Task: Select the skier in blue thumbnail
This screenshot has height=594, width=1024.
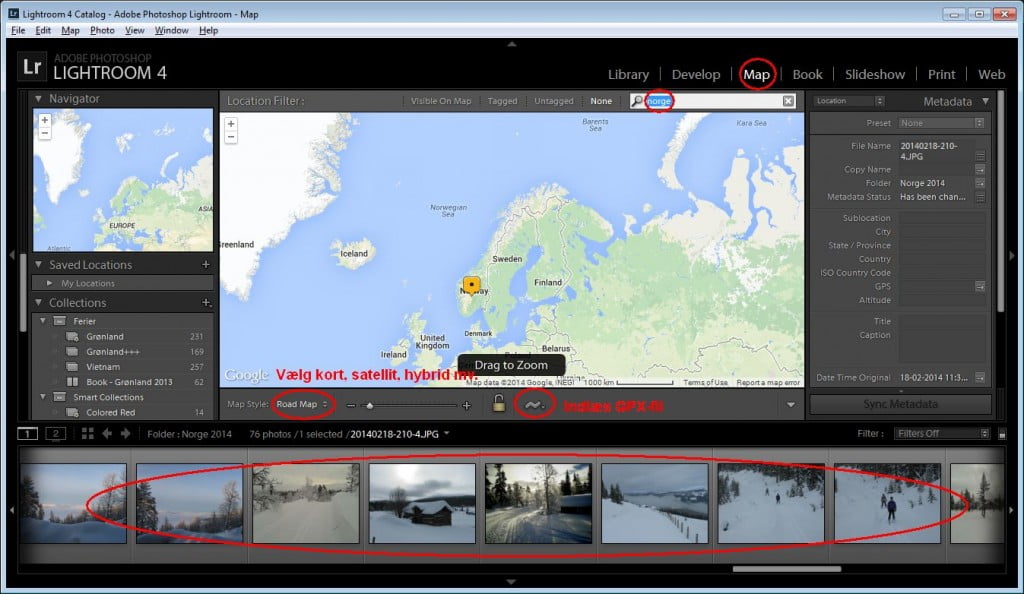Action: pos(888,503)
